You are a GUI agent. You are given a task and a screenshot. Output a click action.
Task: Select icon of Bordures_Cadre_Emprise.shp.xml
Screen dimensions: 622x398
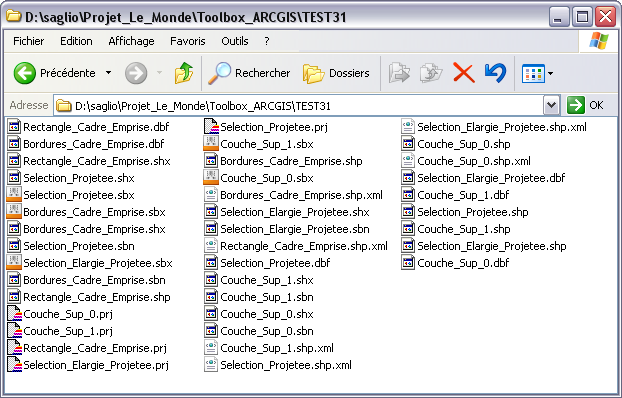click(211, 195)
